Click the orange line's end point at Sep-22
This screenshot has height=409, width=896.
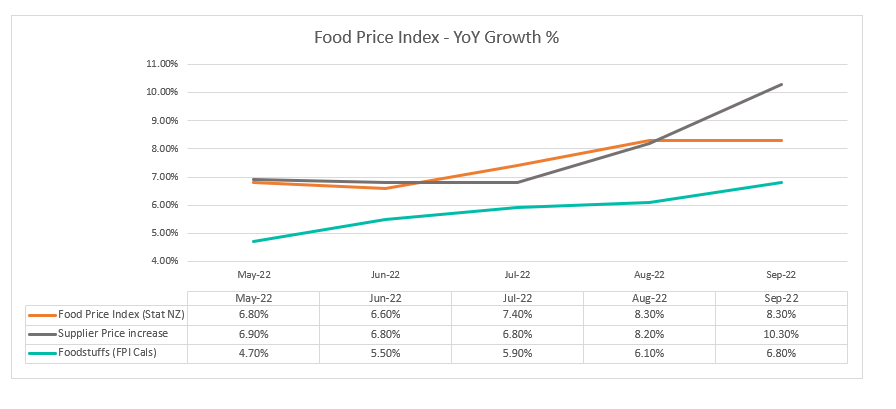click(781, 140)
